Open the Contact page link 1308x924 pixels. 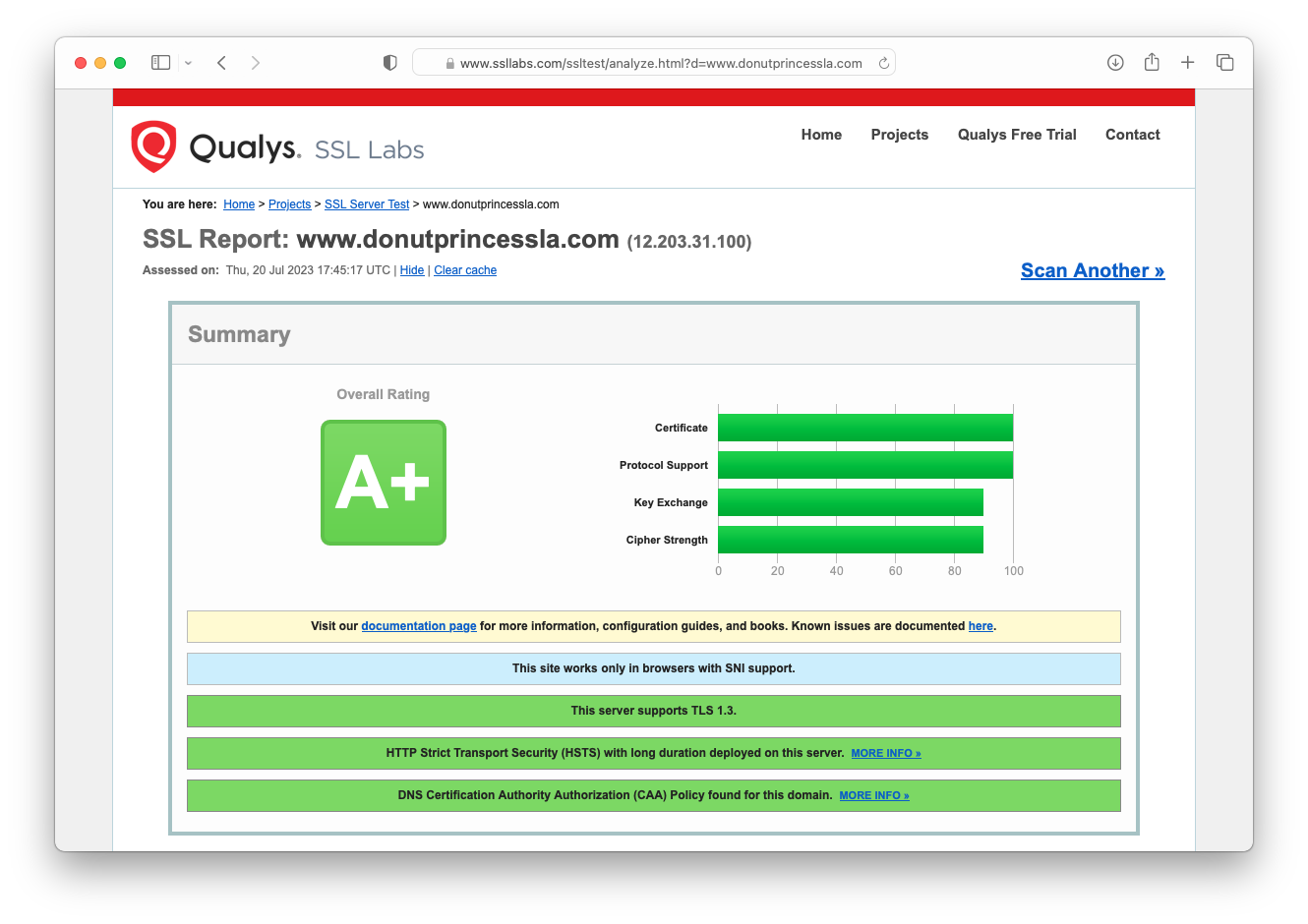(1132, 135)
